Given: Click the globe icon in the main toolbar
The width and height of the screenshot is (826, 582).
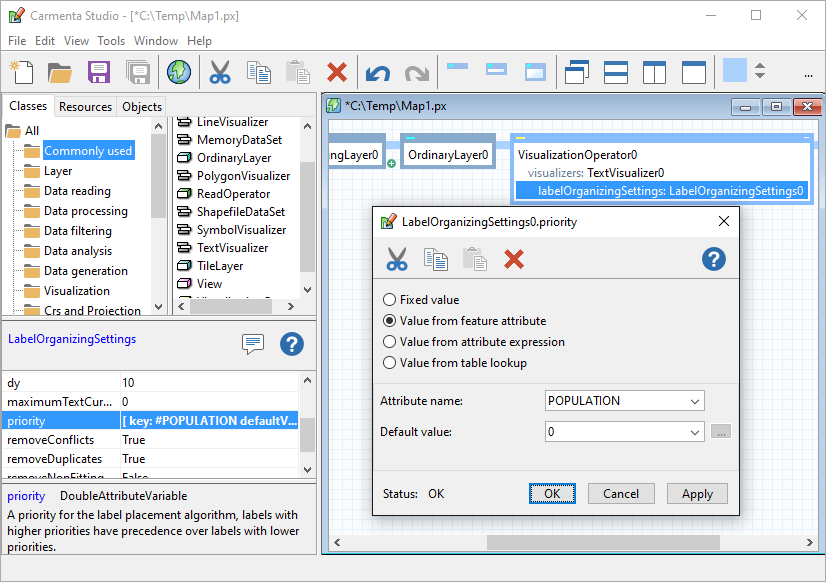Looking at the screenshot, I should [179, 72].
